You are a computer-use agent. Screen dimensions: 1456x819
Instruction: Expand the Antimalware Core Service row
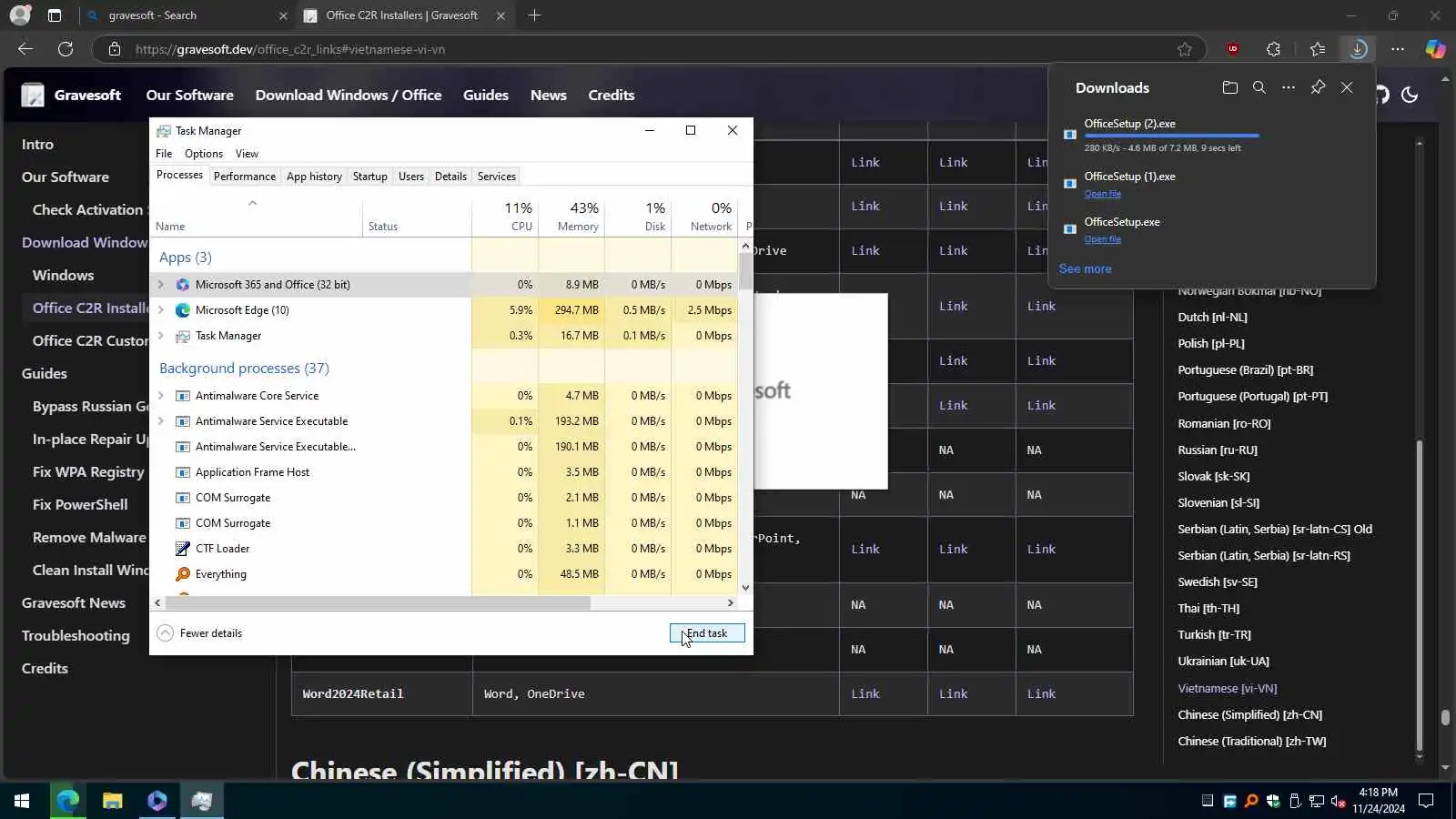[161, 396]
